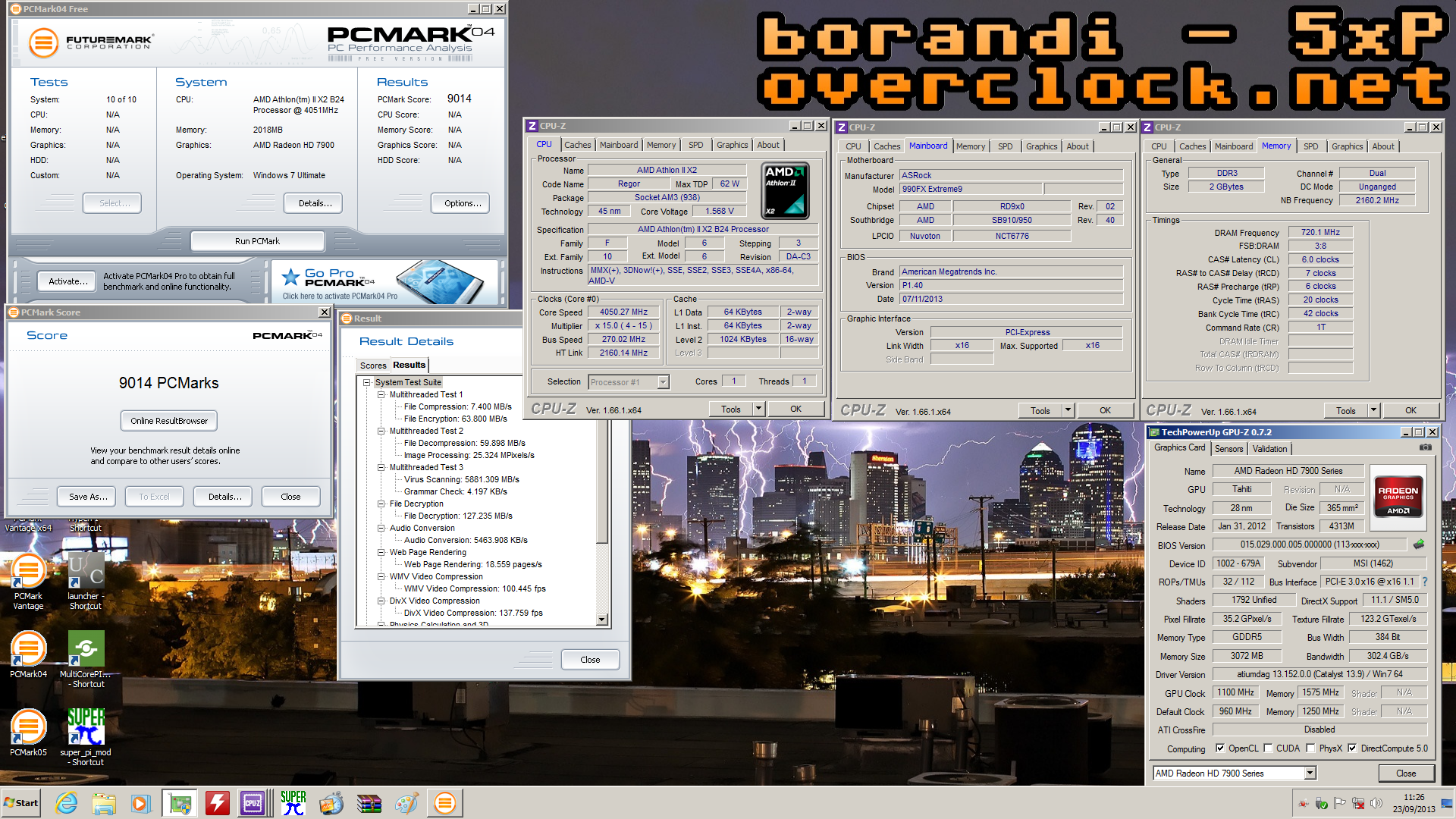The height and width of the screenshot is (819, 1456).
Task: Switch to Scores tab in Result Details
Action: pyautogui.click(x=373, y=366)
